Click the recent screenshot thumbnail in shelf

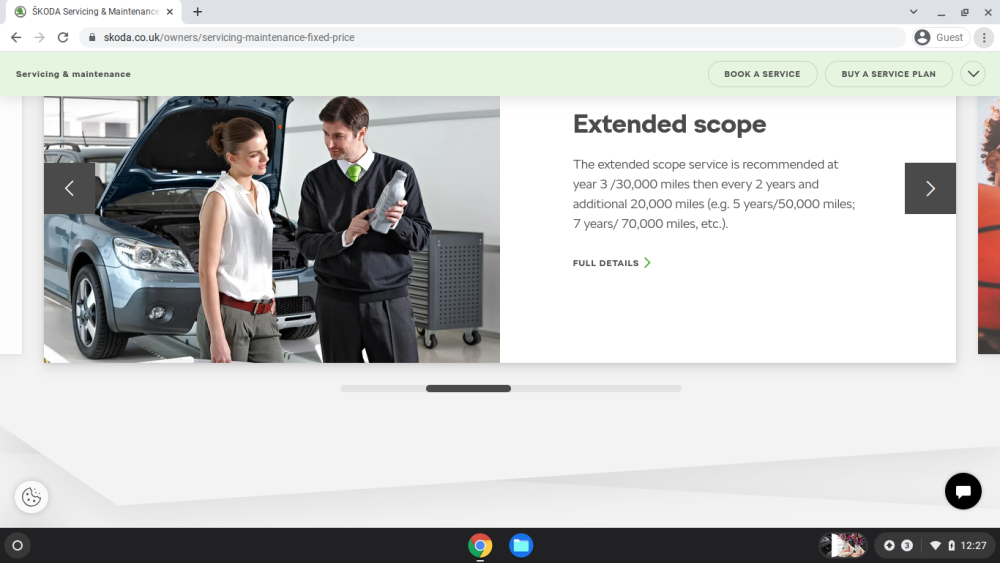842,546
